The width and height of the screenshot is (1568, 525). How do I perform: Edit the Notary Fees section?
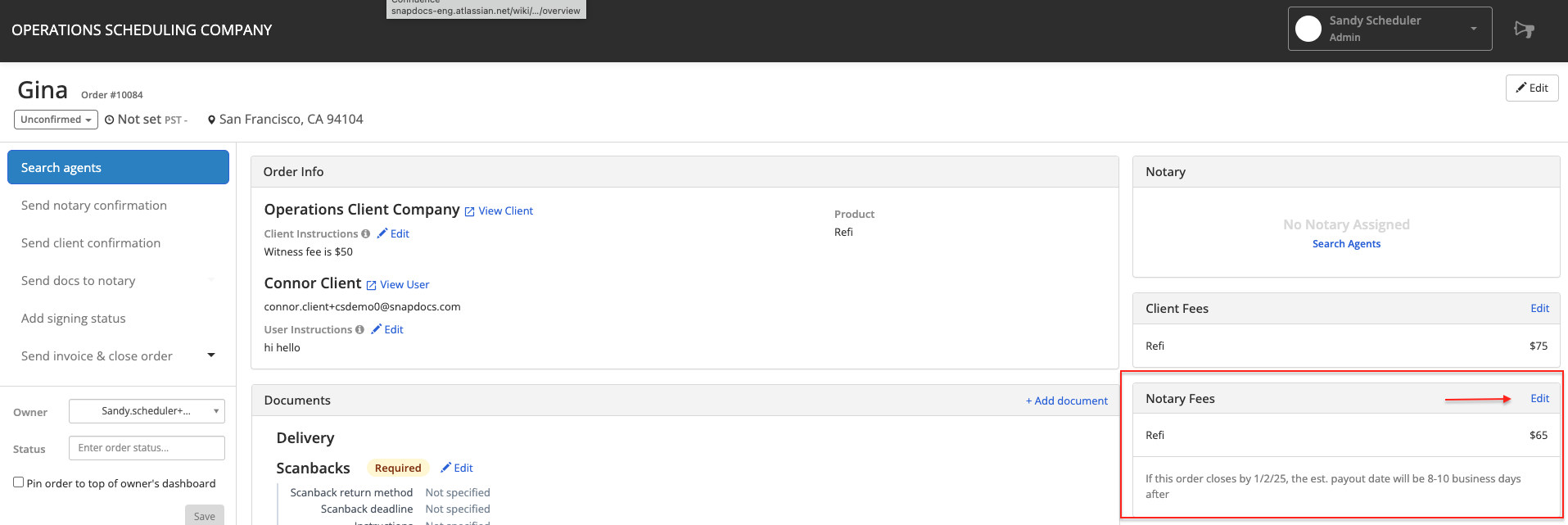coord(1539,399)
